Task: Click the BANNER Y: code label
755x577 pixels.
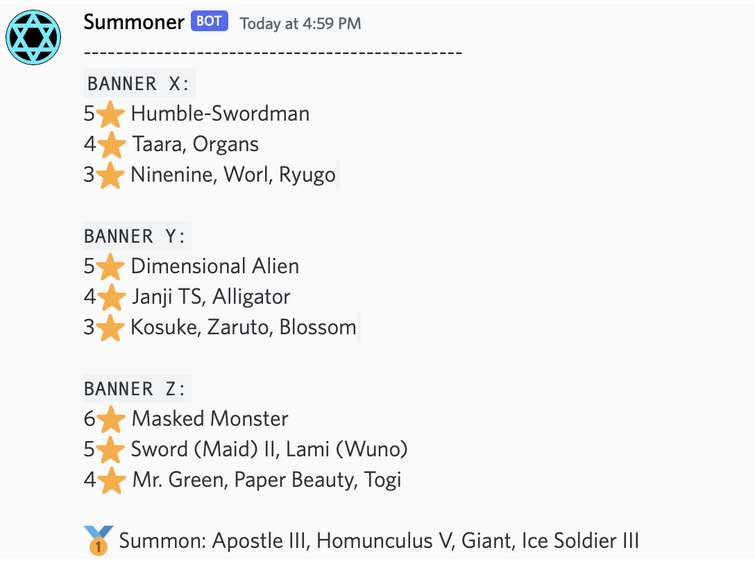Action: coord(137,236)
